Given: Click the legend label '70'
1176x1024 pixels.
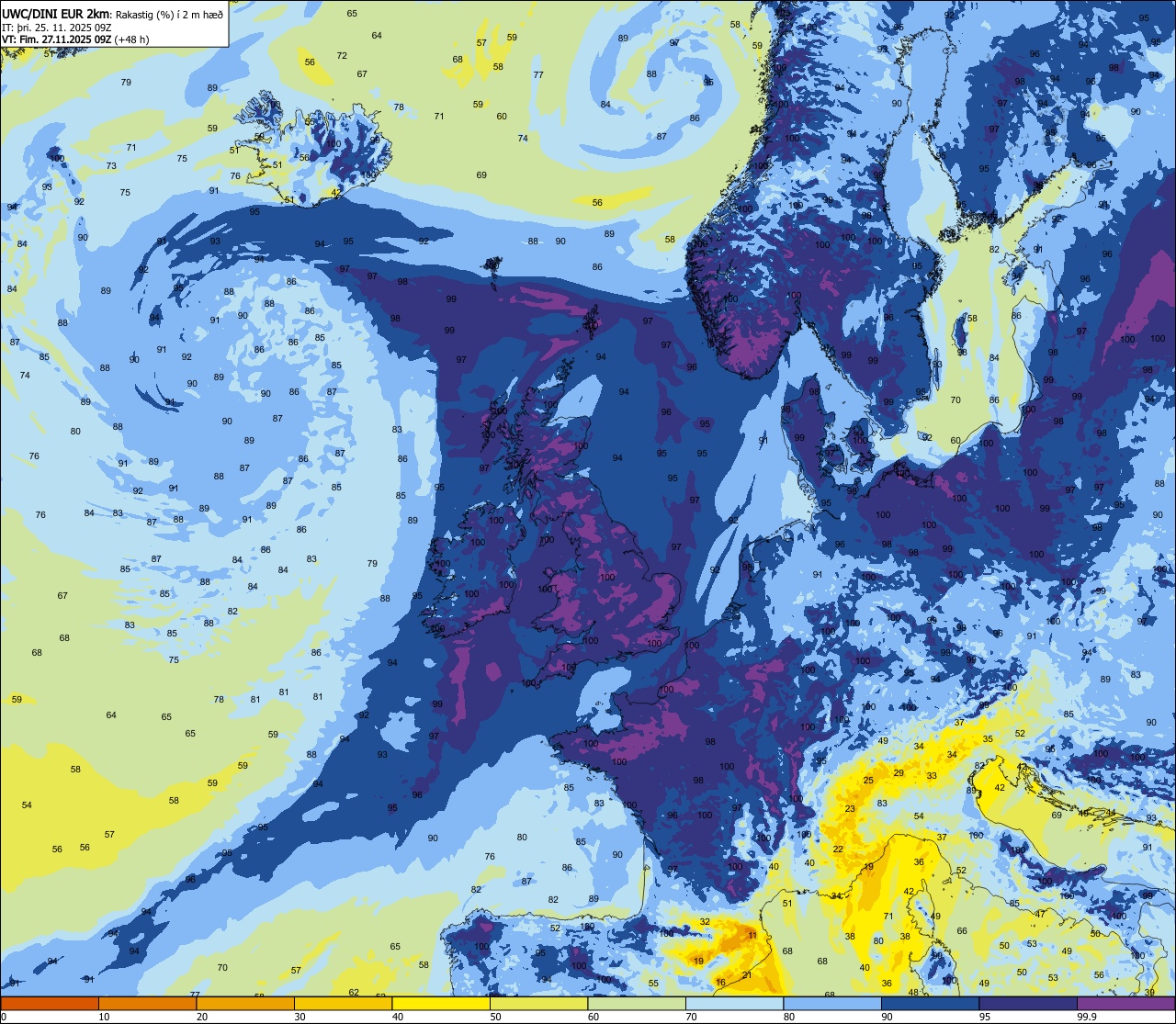Looking at the screenshot, I should [x=691, y=1017].
